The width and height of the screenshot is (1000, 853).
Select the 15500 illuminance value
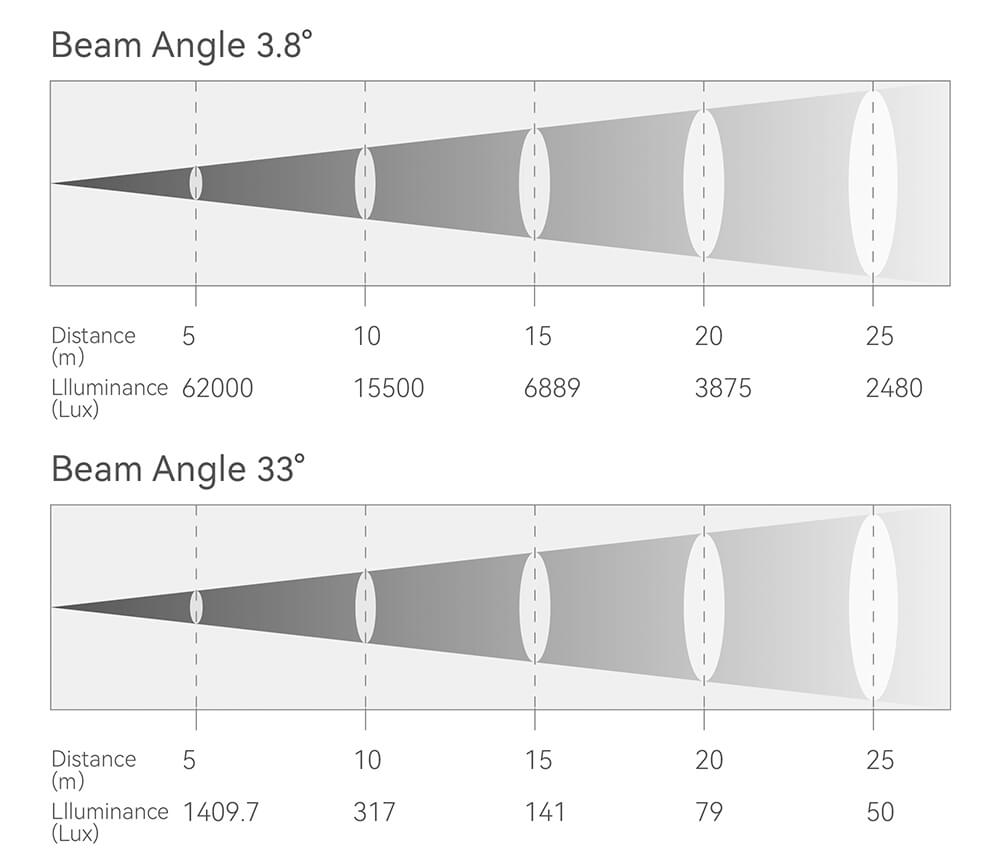pyautogui.click(x=388, y=388)
